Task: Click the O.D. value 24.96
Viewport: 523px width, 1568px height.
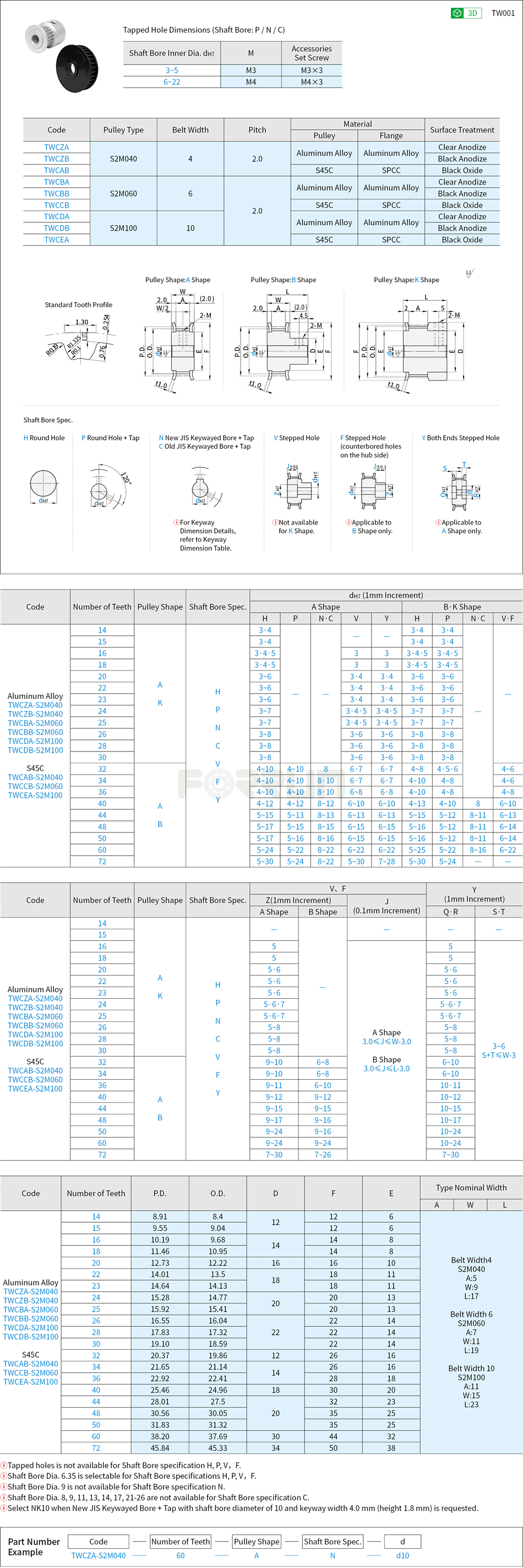Action: [218, 1390]
